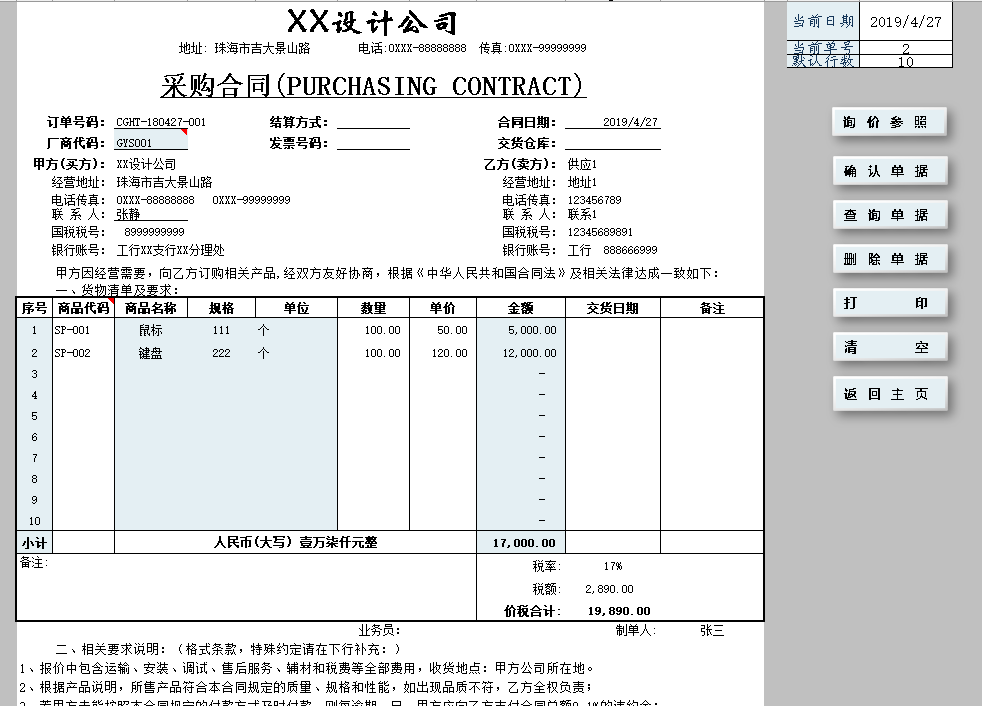The image size is (982, 706).
Task: Select the 17% tax rate cell
Action: pyautogui.click(x=613, y=566)
